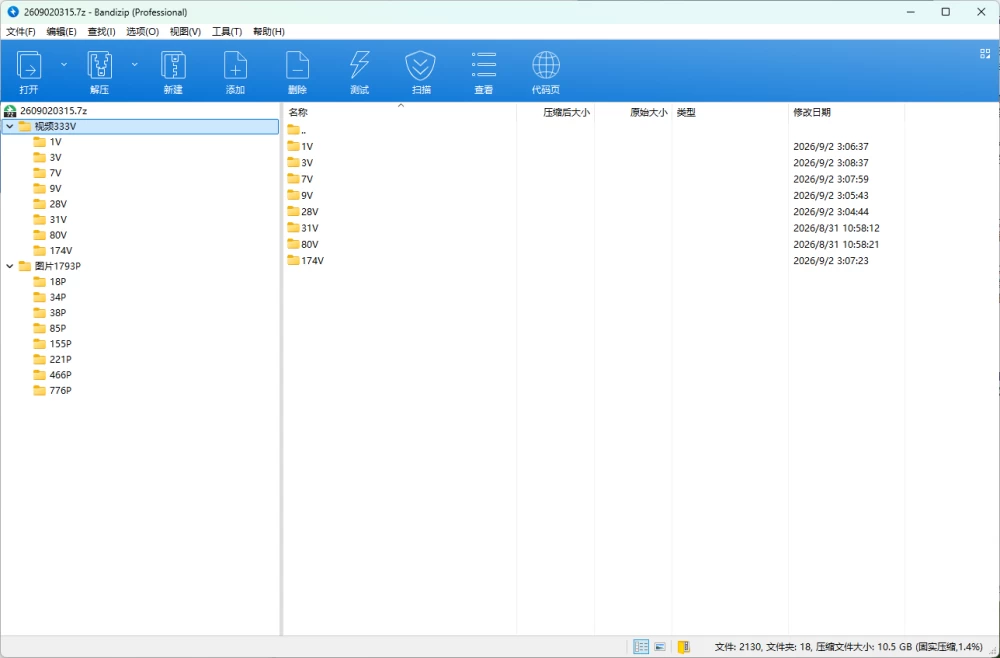Screen dimensions: 1000x658
Task: Click the date 2026/8/31 10:58:12
Action: click(x=836, y=228)
